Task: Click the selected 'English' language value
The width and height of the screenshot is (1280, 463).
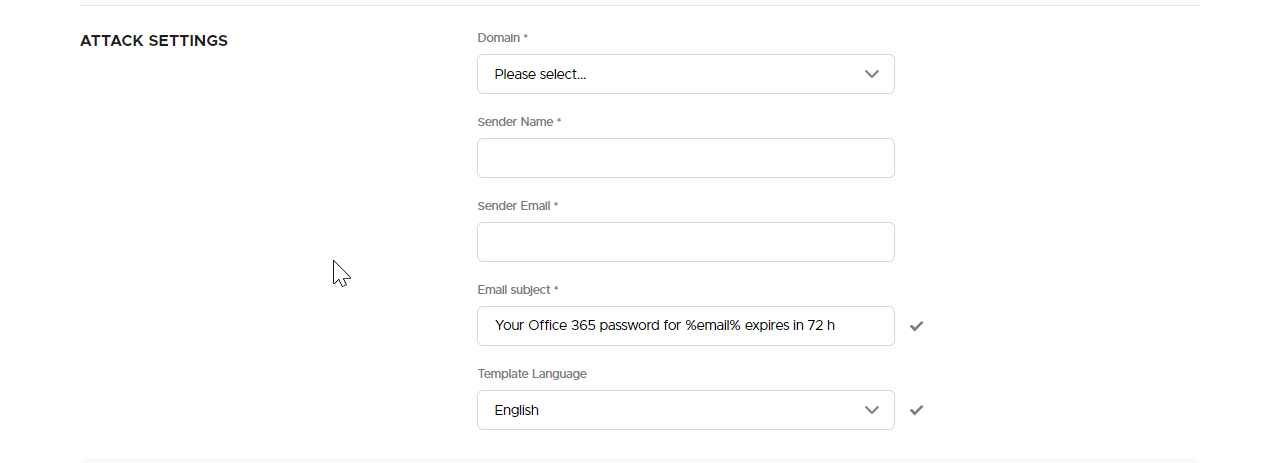Action: point(517,410)
